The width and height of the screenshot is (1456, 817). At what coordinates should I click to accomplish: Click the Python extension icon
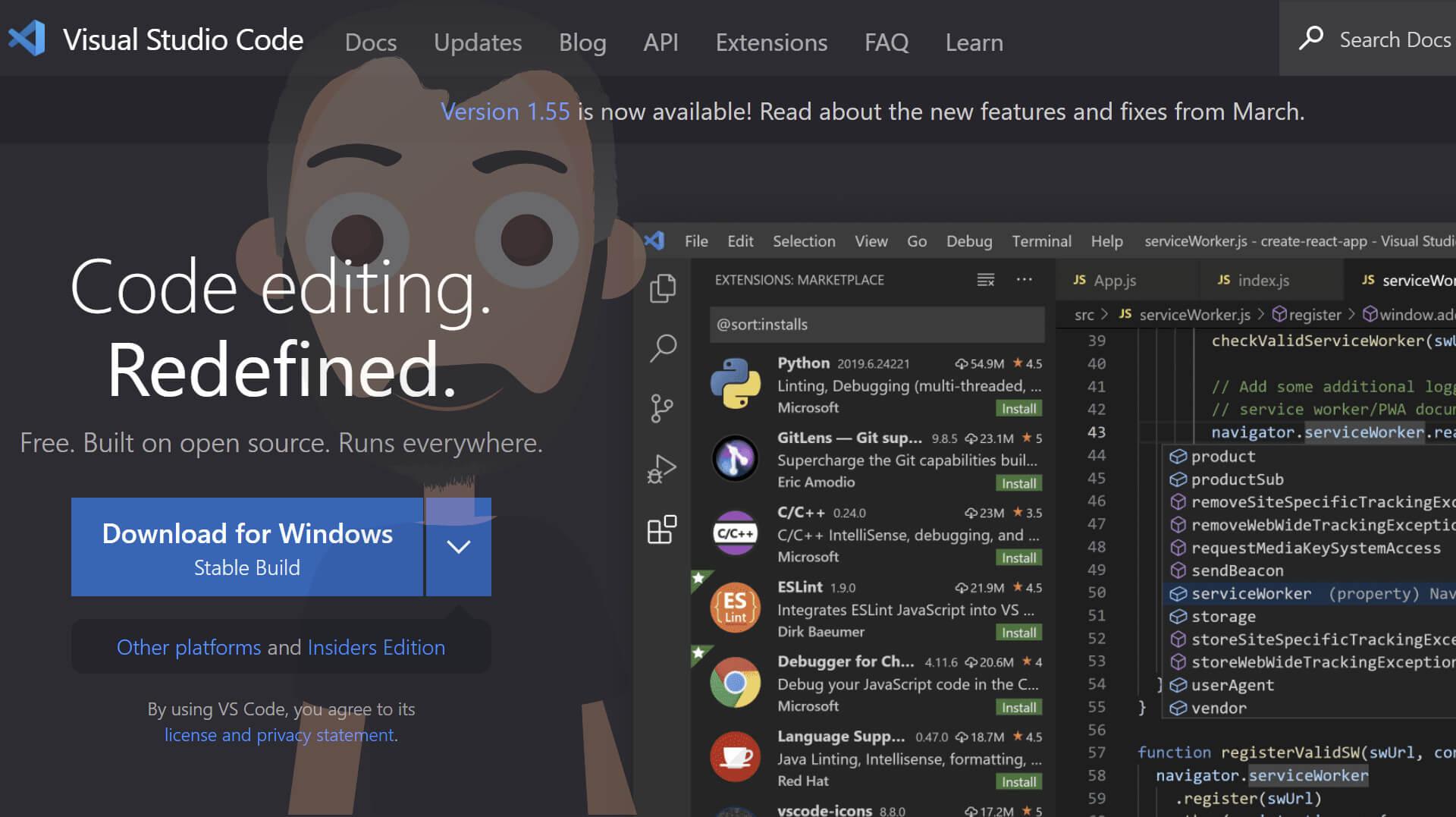(x=735, y=384)
